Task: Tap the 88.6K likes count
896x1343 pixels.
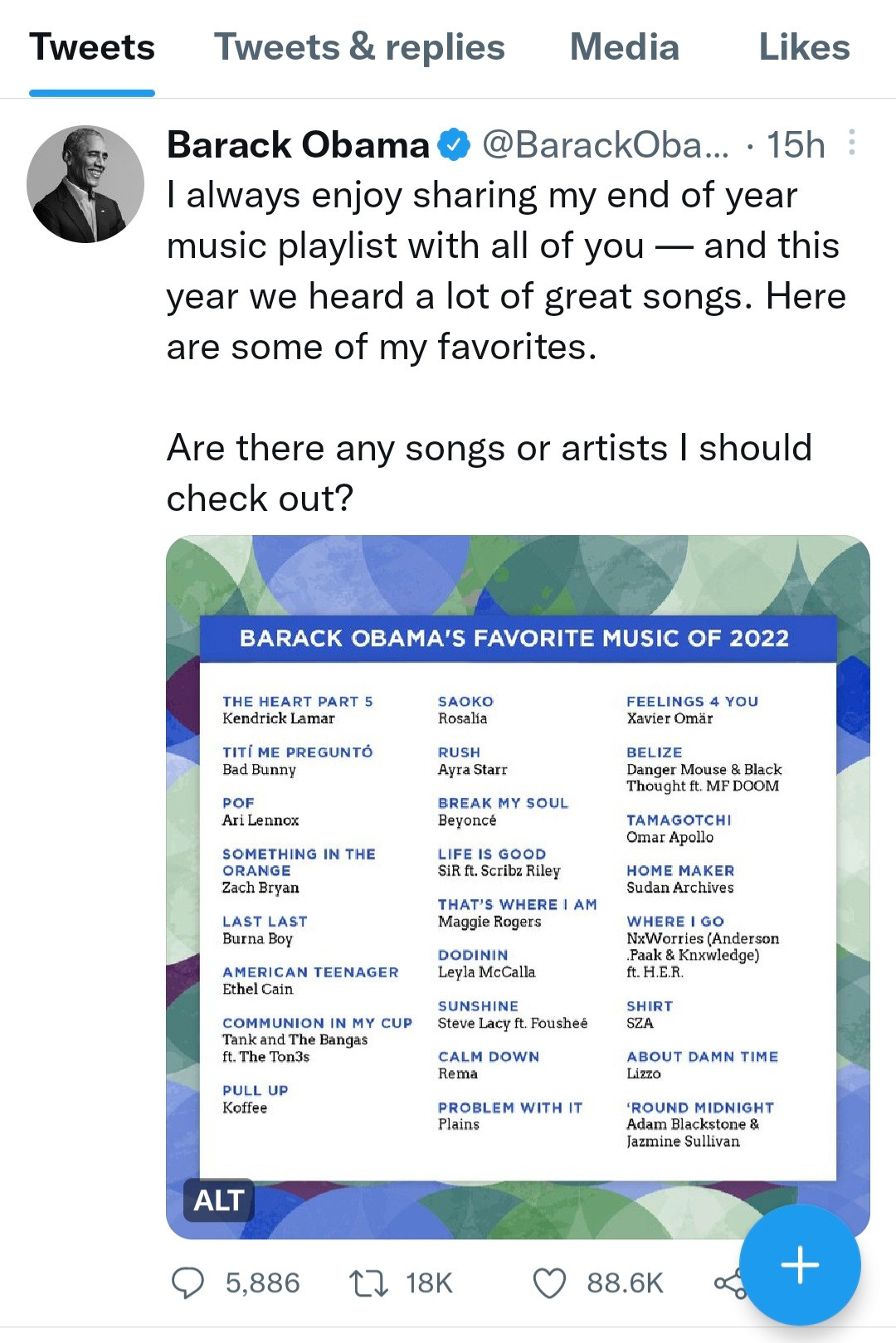Action: click(625, 1282)
